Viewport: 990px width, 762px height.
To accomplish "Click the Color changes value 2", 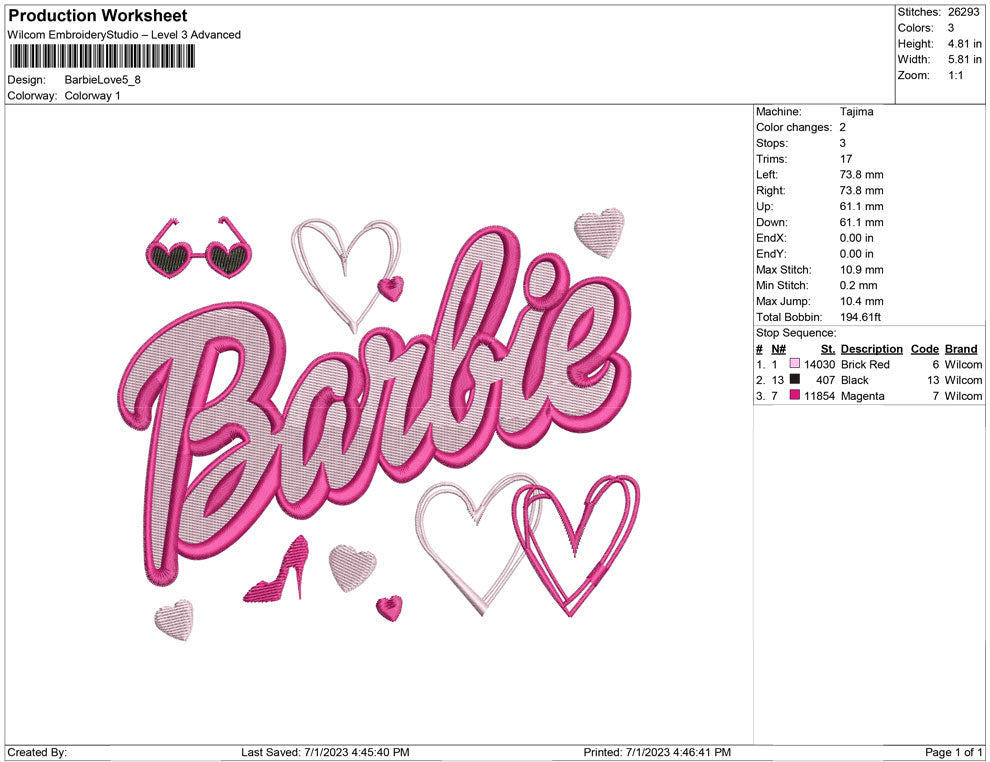I will click(842, 127).
